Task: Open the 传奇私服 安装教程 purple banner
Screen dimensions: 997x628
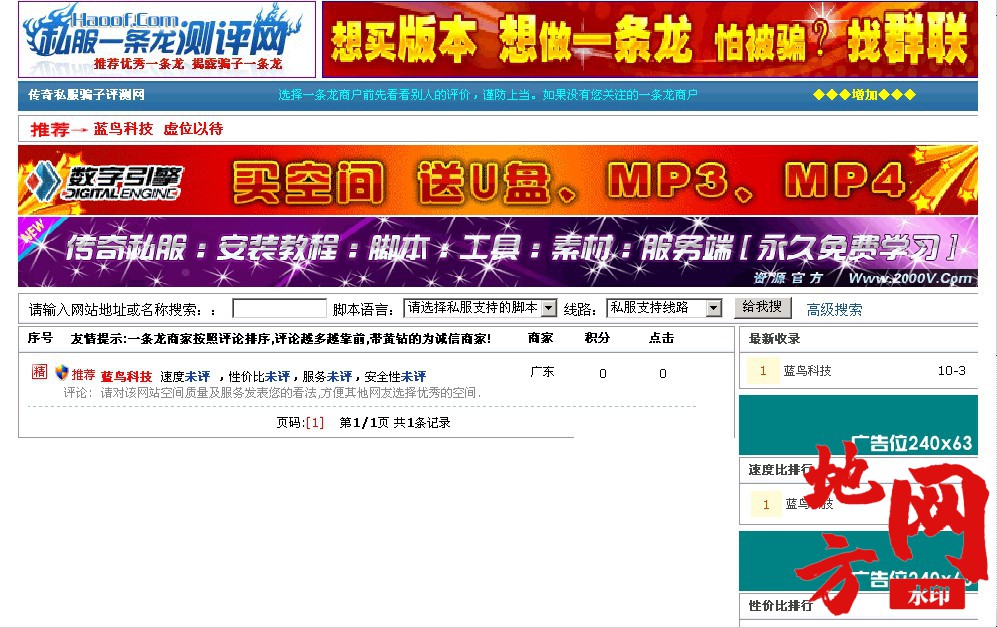Action: coord(498,252)
